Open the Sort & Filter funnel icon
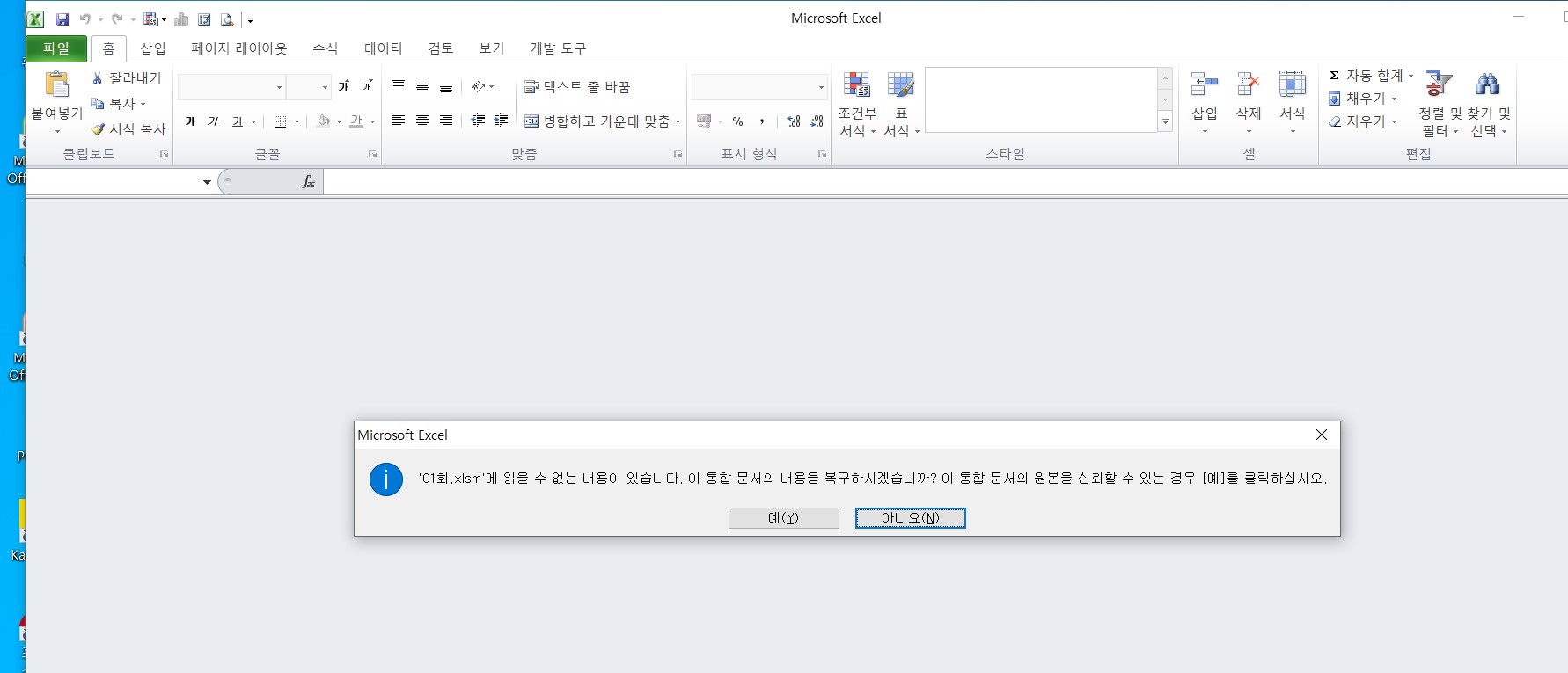Viewport: 1568px width, 673px height. coord(1439,85)
